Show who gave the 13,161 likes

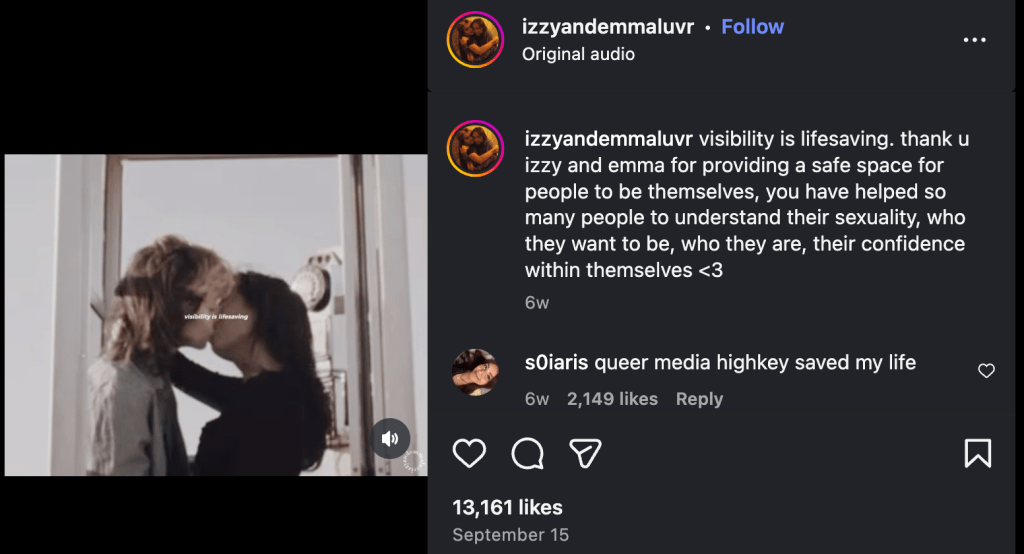tap(507, 508)
